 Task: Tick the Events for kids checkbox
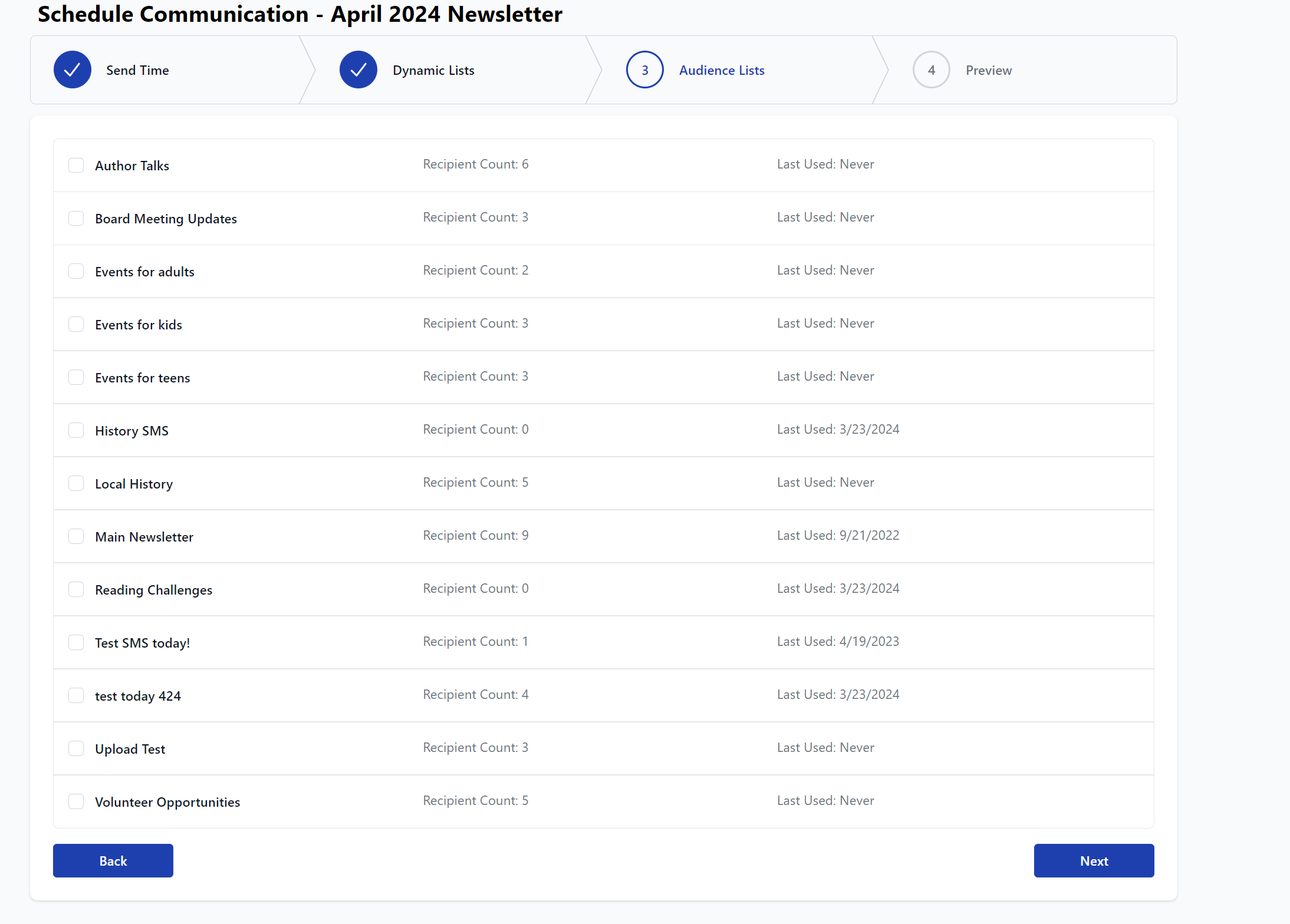tap(76, 324)
